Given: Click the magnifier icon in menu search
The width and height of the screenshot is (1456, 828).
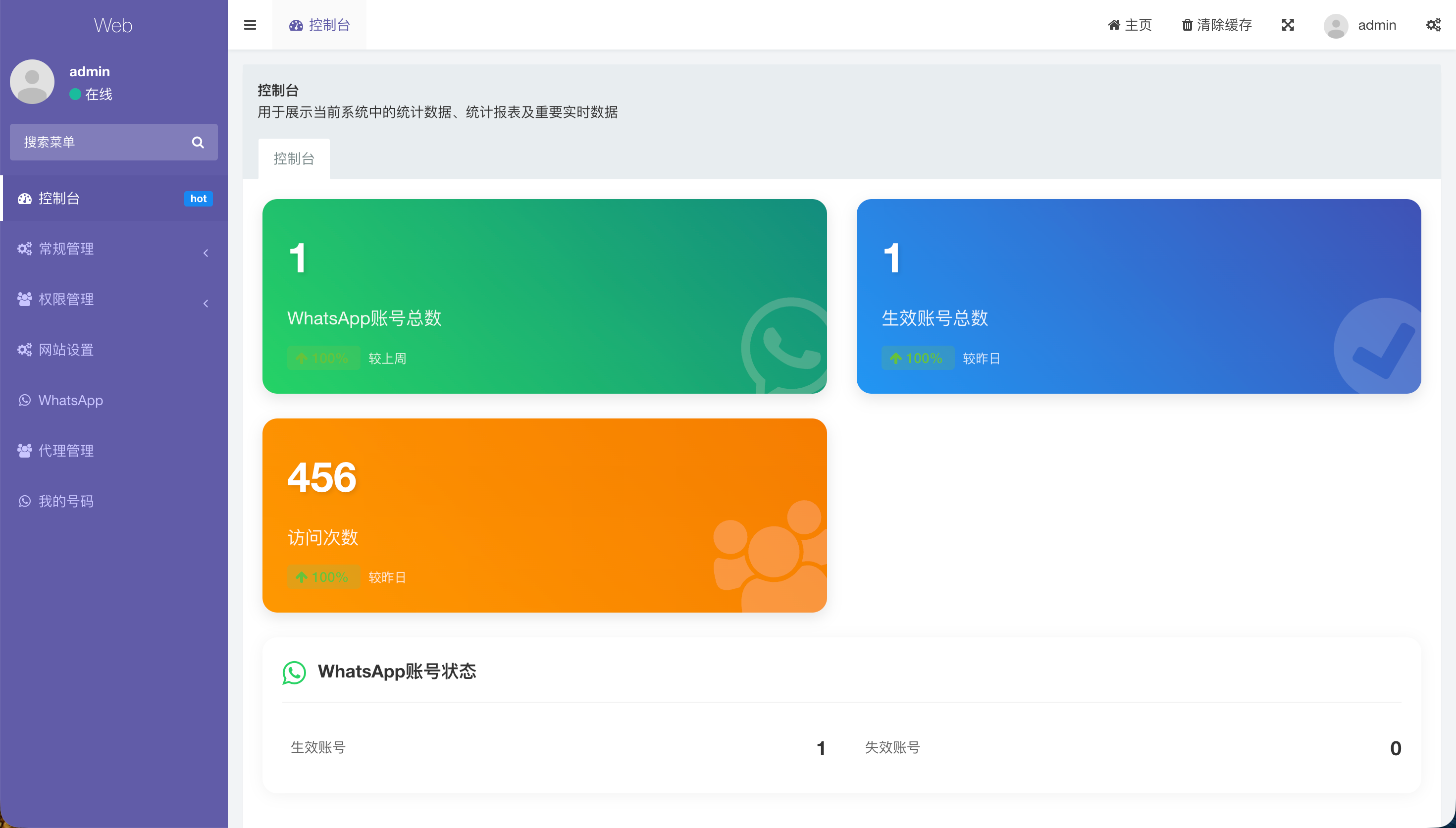Looking at the screenshot, I should 198,142.
